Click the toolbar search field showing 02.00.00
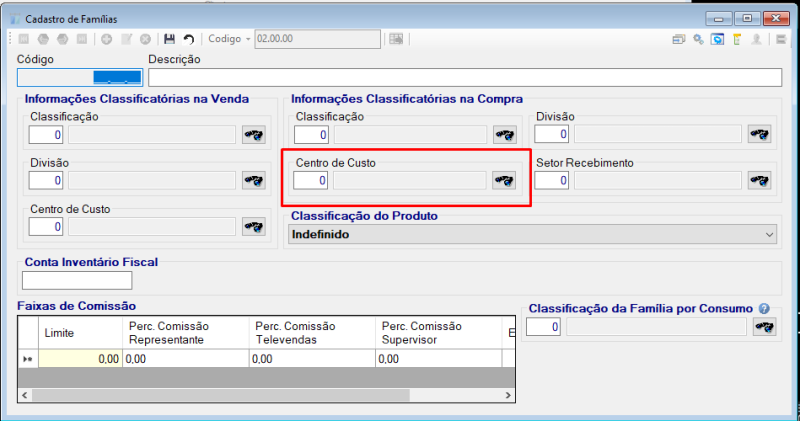The width and height of the screenshot is (800, 421). pos(317,39)
